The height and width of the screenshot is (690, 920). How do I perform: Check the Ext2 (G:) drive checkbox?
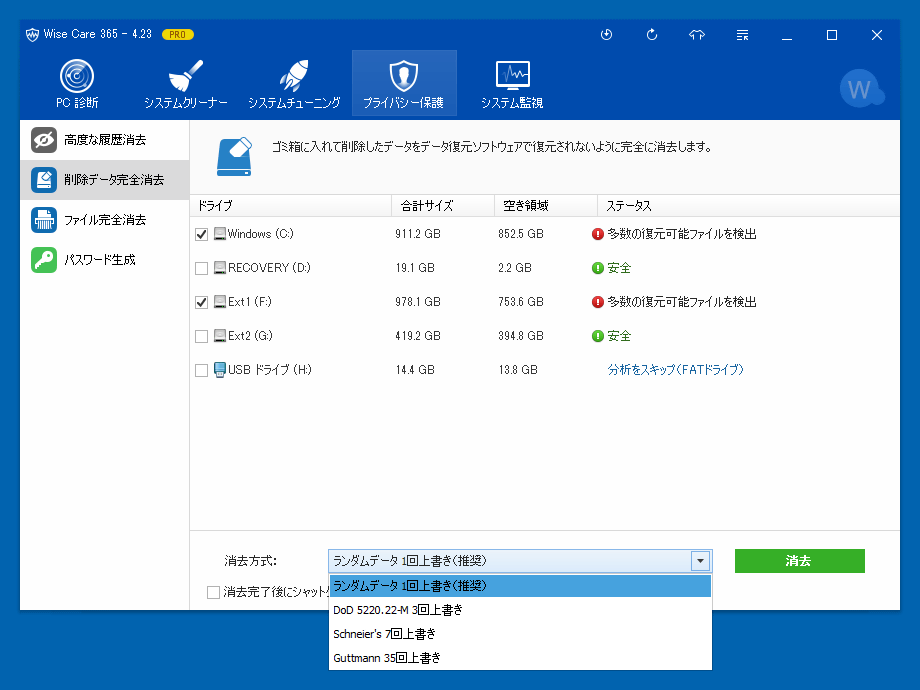coord(201,336)
